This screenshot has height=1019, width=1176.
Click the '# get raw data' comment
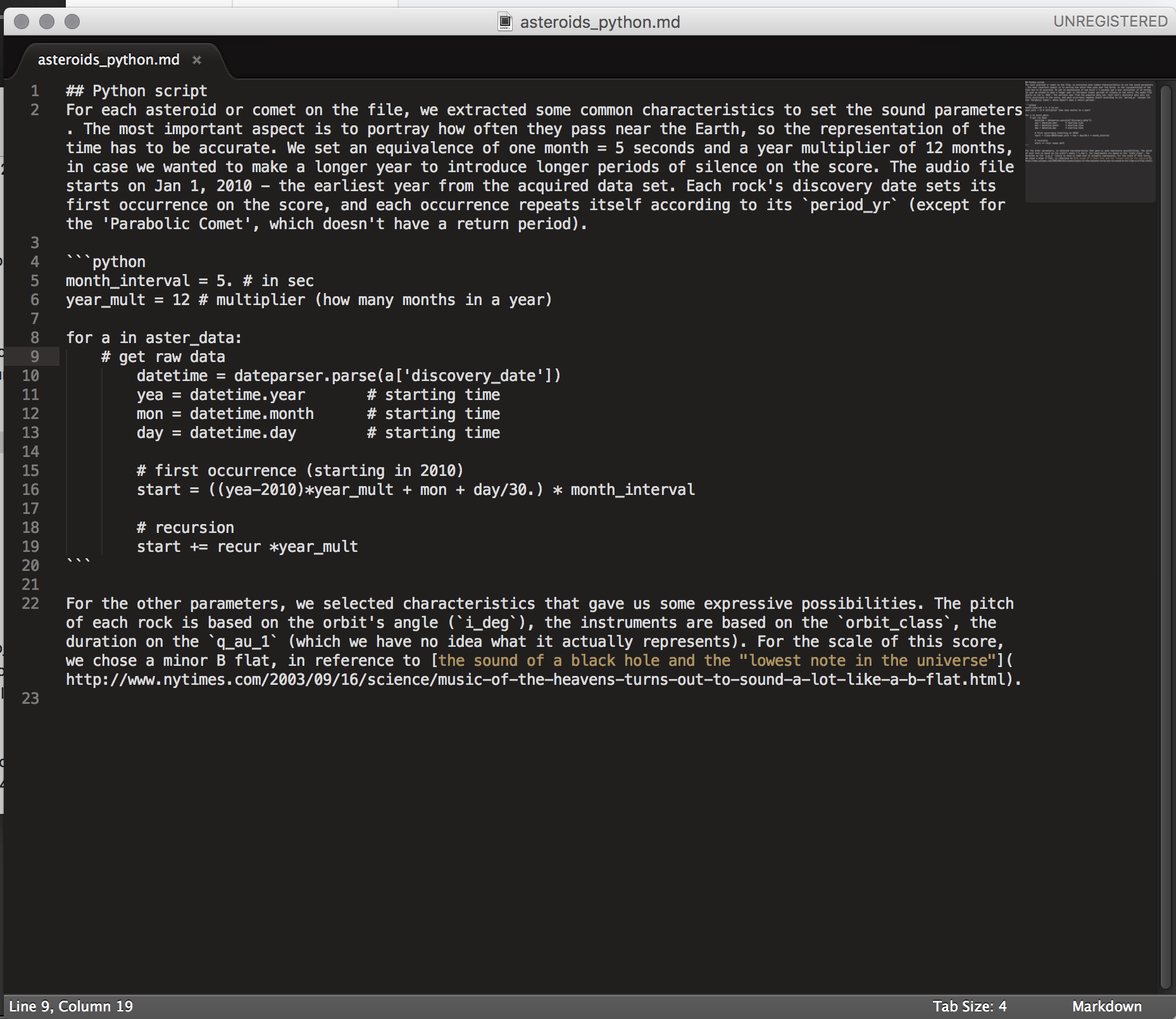163,357
